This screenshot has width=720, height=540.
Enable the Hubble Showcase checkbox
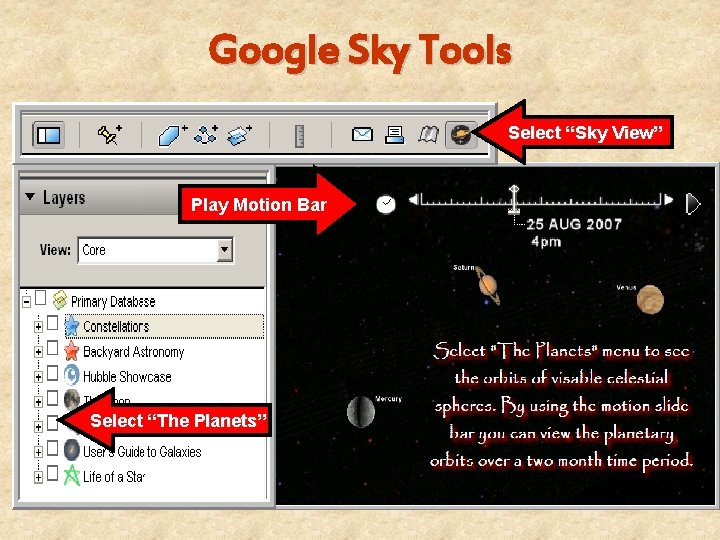53,373
